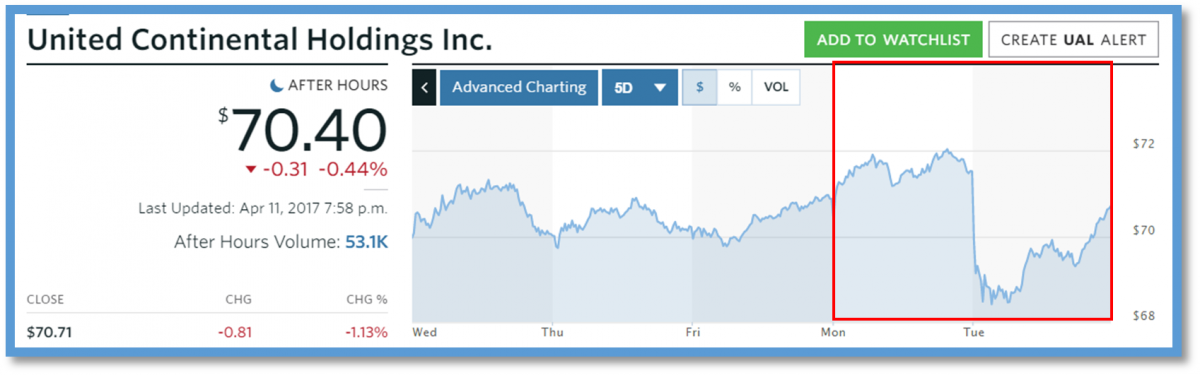Click the Tue marker on chart axis
Screen dimensions: 1200x375
[972, 330]
